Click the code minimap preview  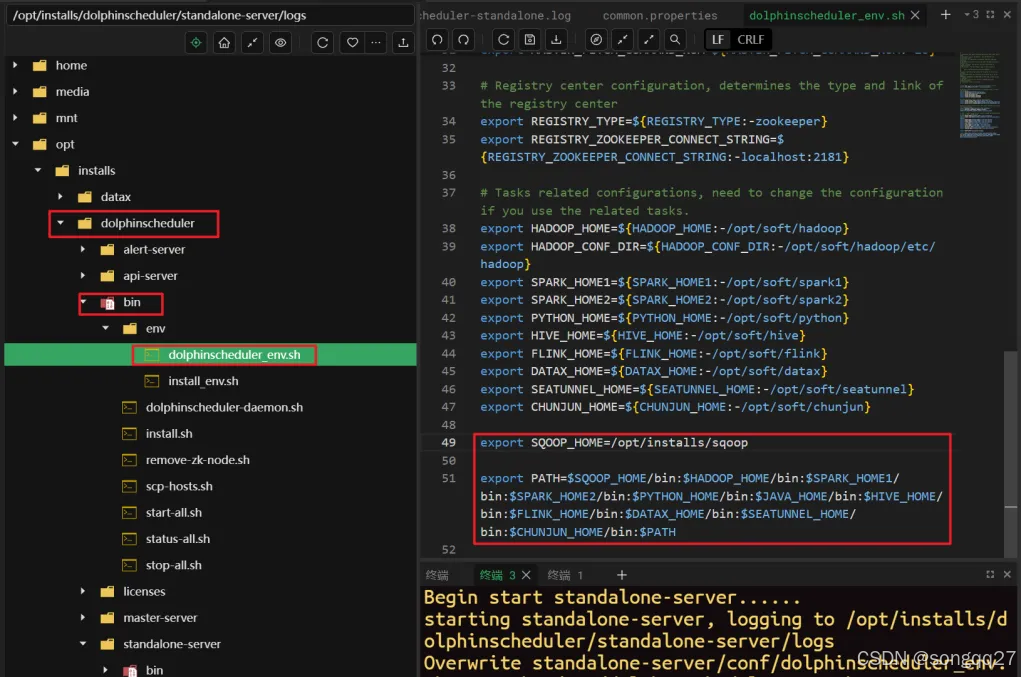pos(980,96)
